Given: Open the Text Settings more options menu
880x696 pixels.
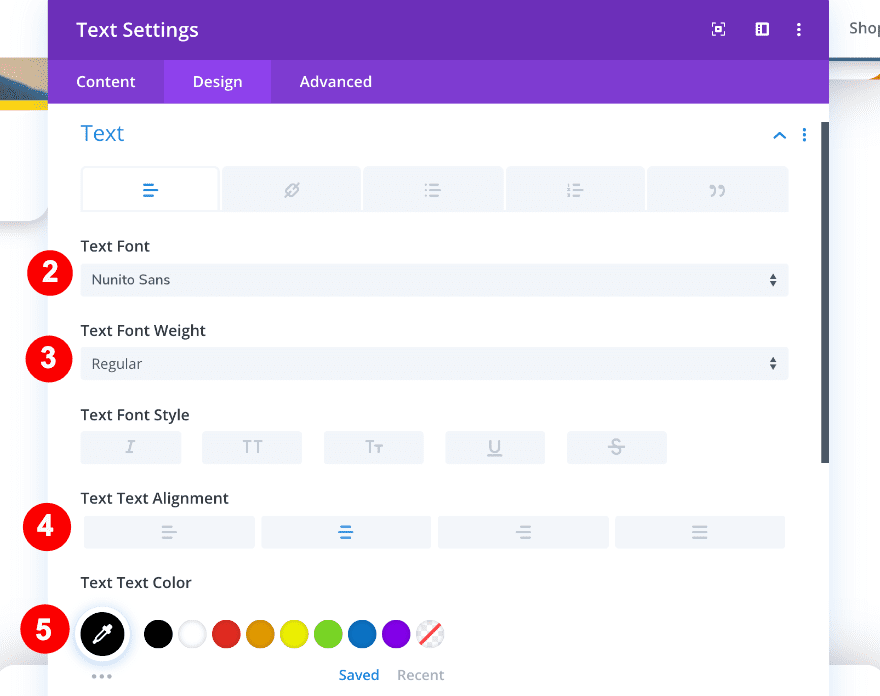Looking at the screenshot, I should [799, 30].
